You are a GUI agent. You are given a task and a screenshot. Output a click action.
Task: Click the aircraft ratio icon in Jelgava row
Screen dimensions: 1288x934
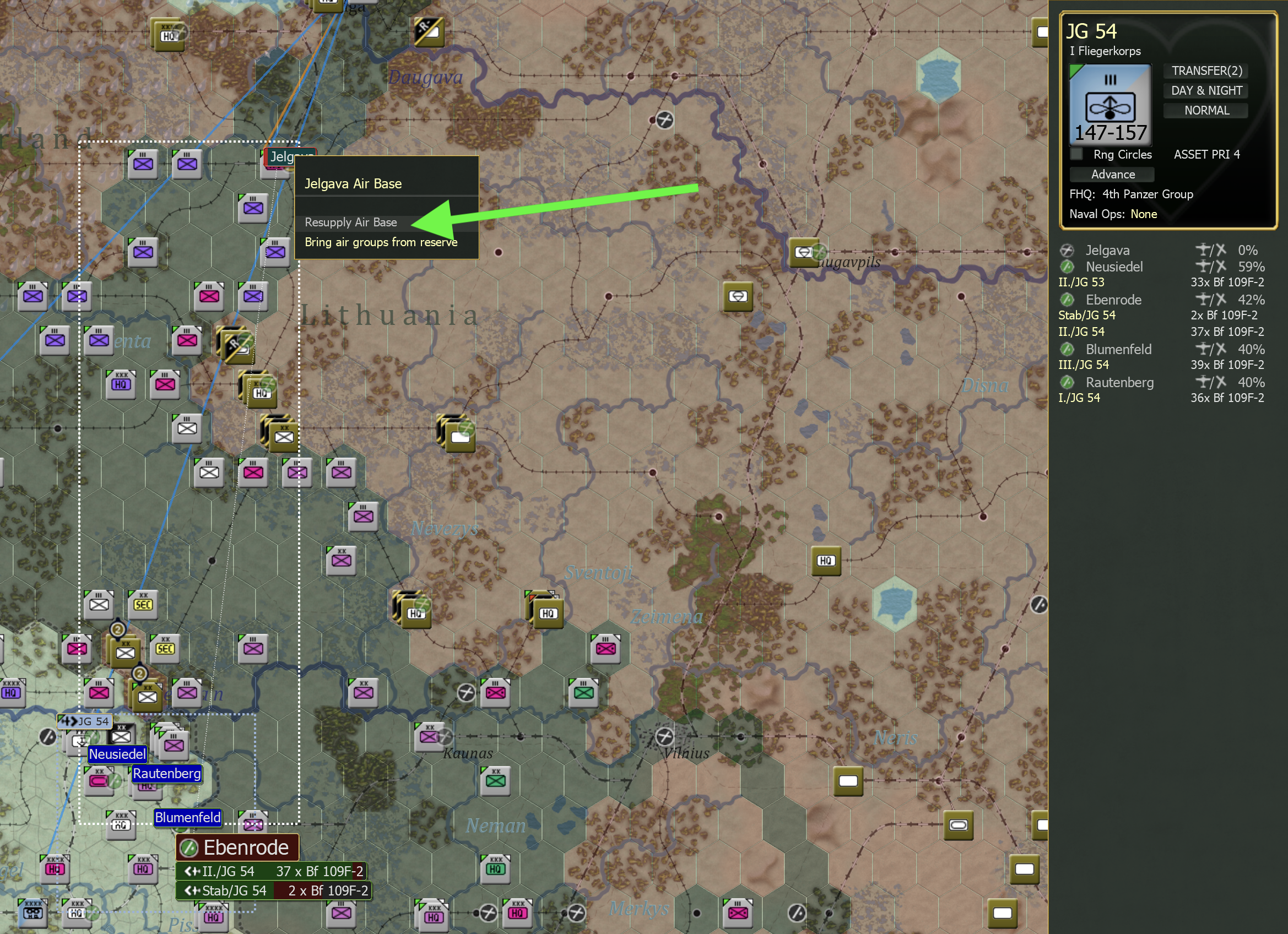point(1211,250)
